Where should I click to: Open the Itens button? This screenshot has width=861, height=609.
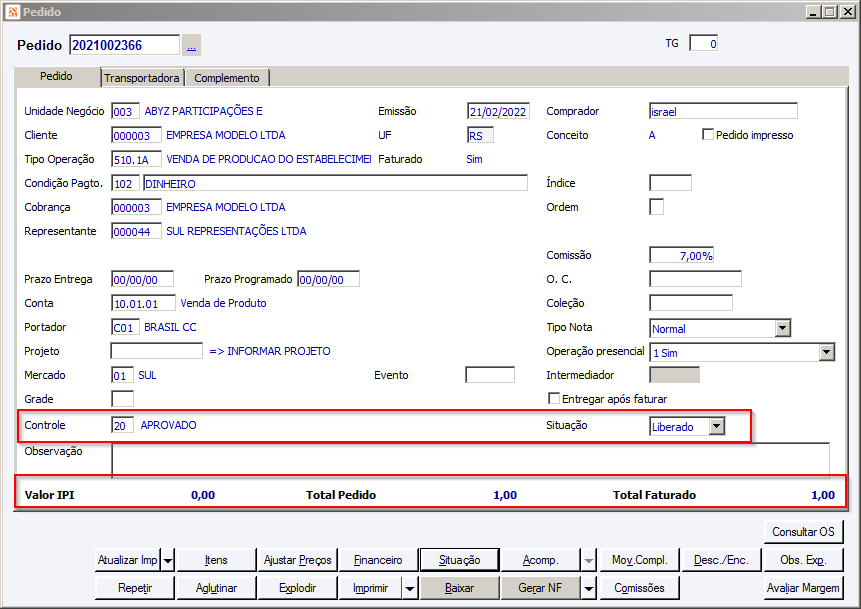click(x=216, y=560)
